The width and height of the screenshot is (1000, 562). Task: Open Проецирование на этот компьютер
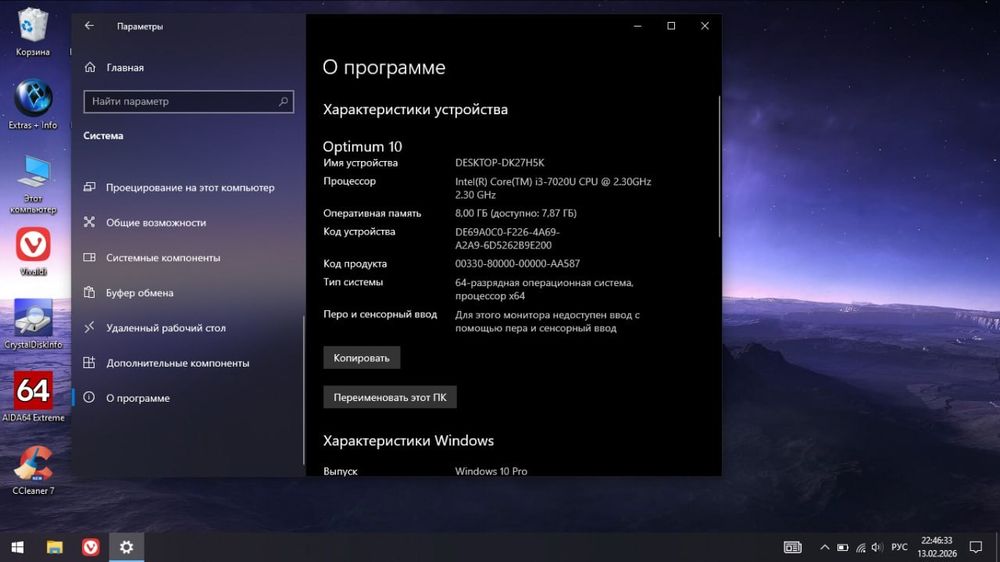pos(189,188)
